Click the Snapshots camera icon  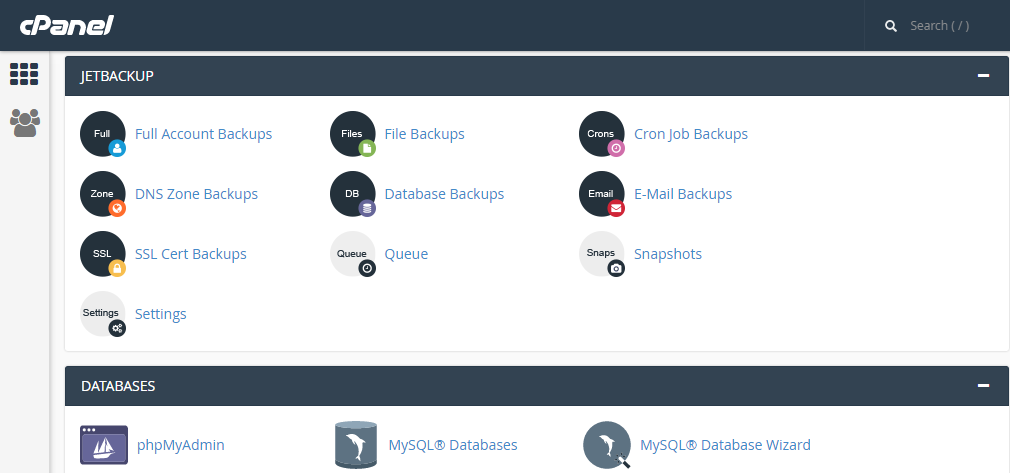click(x=602, y=254)
